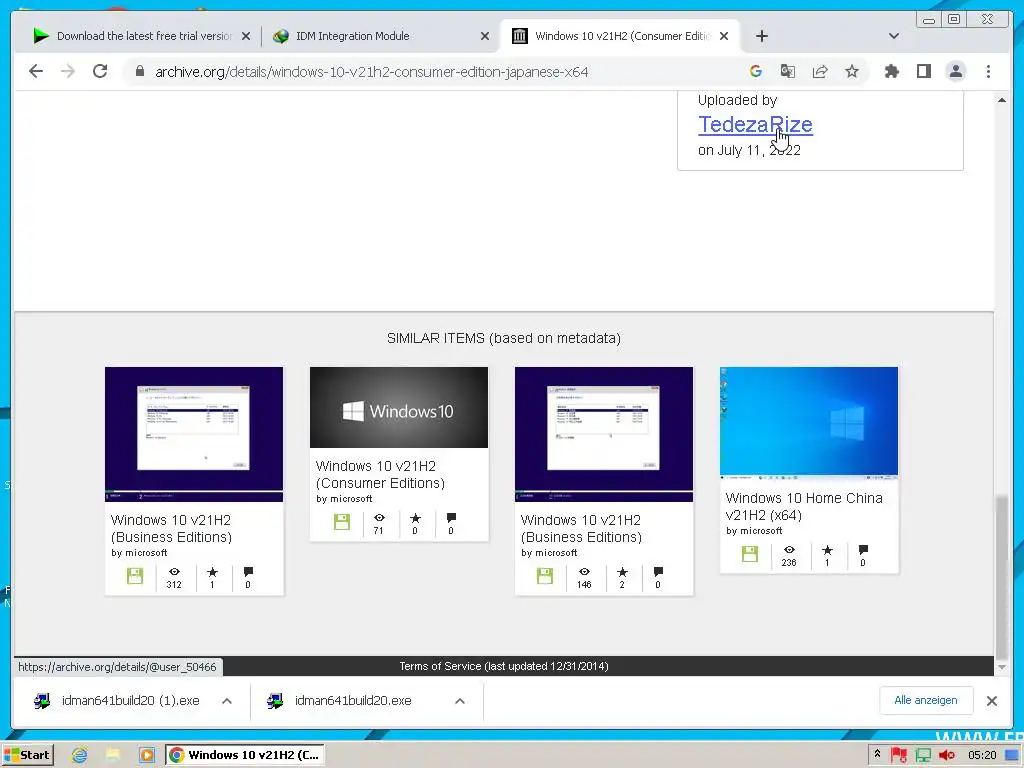Click the network tray icon
The image size is (1024, 768).
tap(923, 756)
